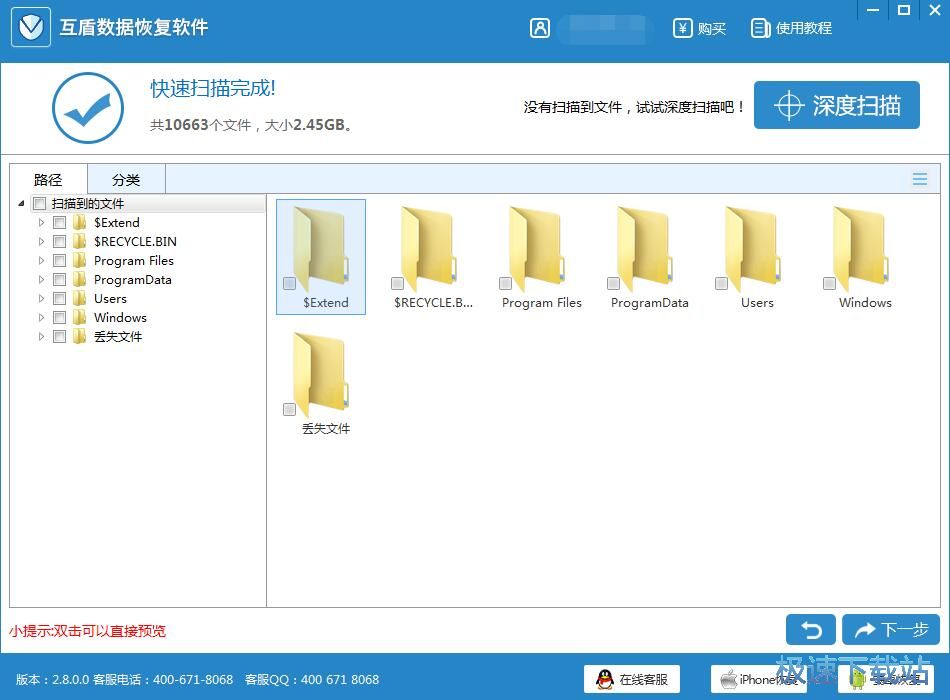Click the Android robot recovery icon
Screen dimensions: 950x700
point(858,679)
